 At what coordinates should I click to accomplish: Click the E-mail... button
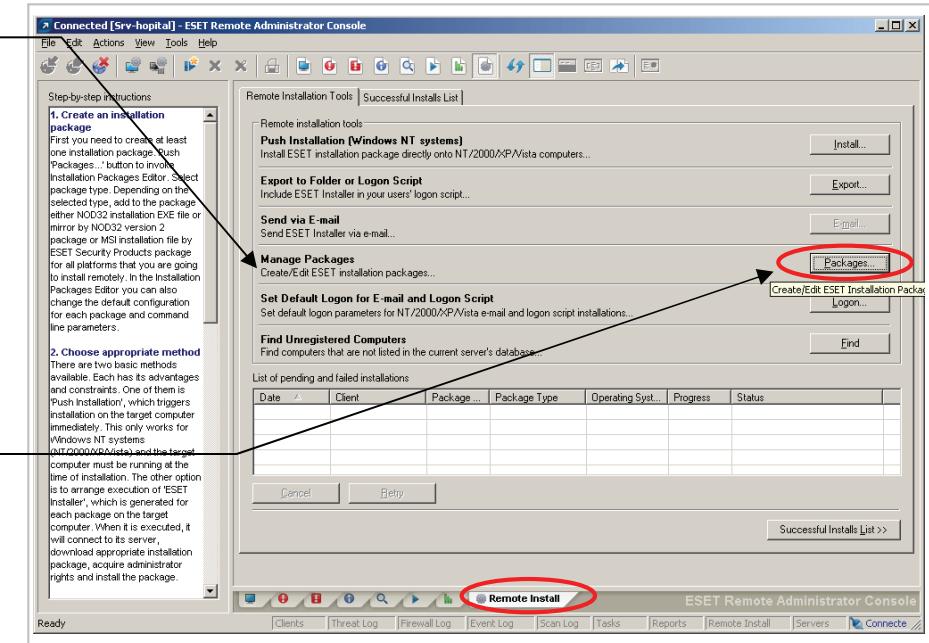click(x=850, y=223)
